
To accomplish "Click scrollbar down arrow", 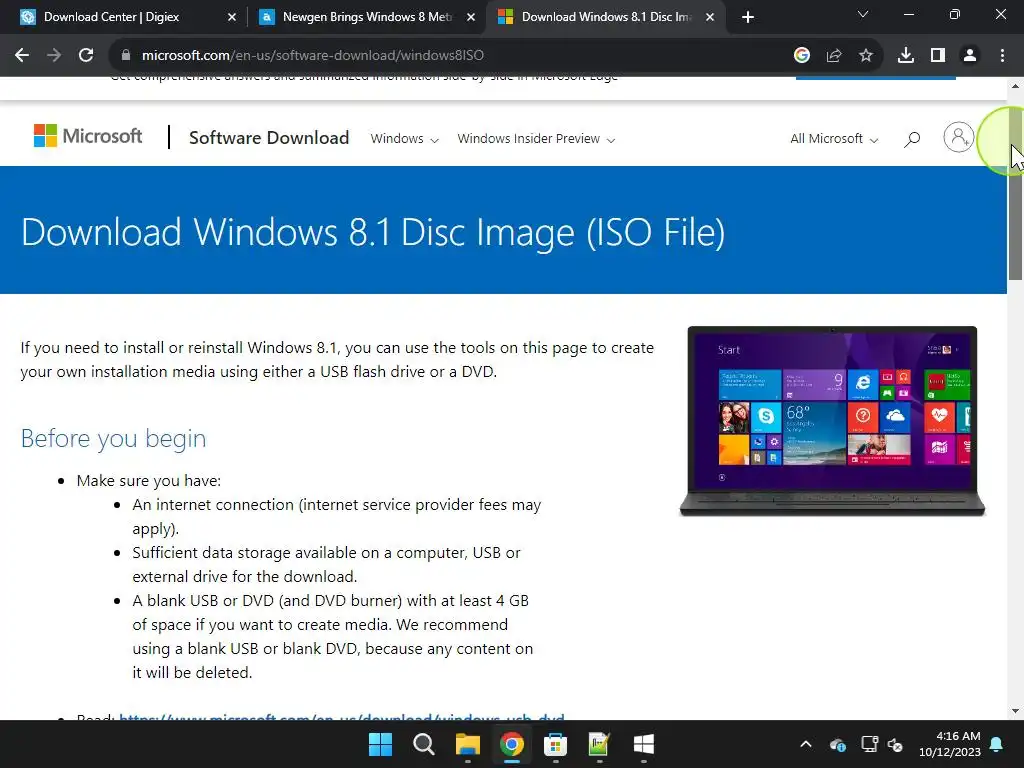I will point(1016,711).
